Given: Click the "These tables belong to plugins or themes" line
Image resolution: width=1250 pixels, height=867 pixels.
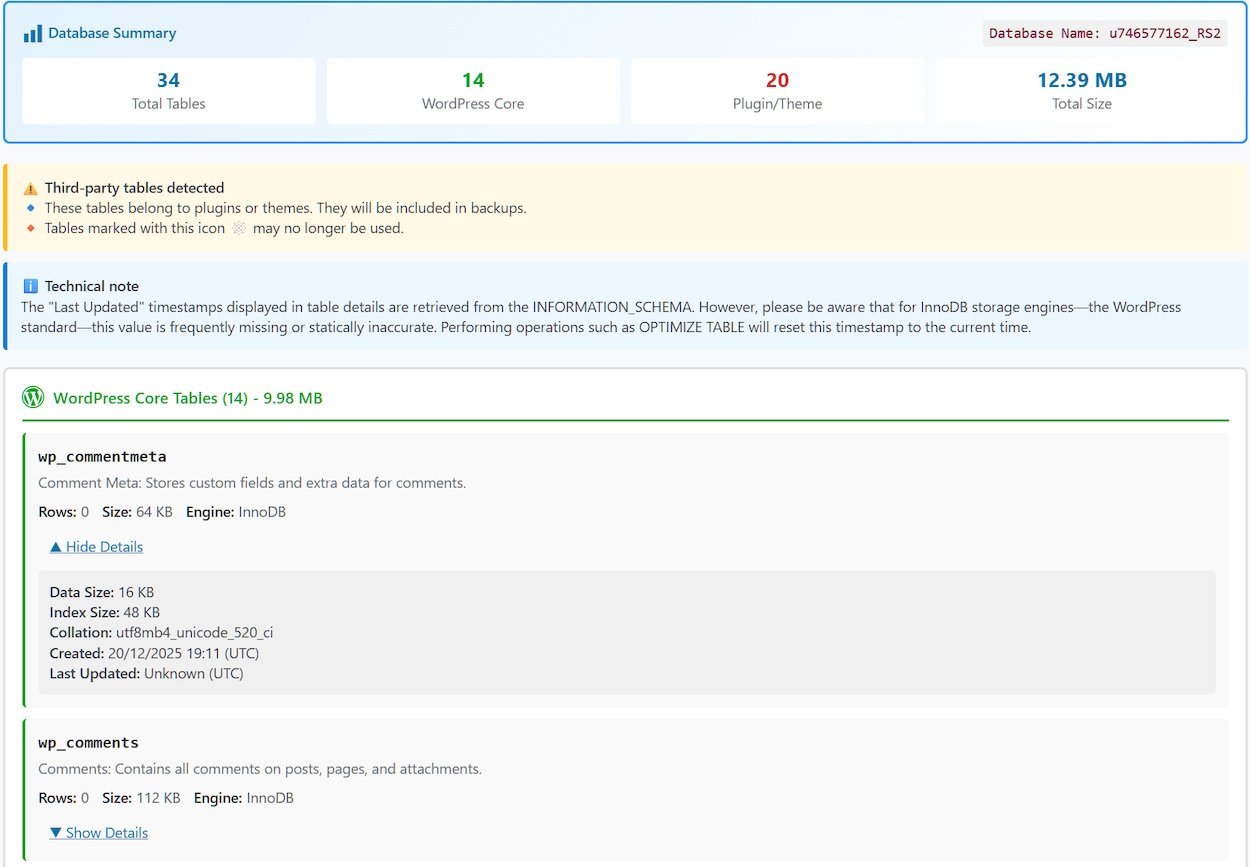Looking at the screenshot, I should (x=285, y=208).
